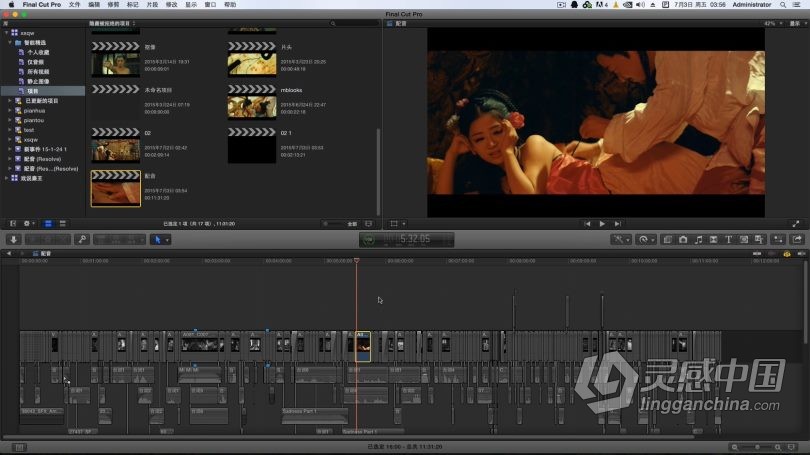Select the highlighted 配音 project thumbnail
This screenshot has width=810, height=455.
pos(116,189)
